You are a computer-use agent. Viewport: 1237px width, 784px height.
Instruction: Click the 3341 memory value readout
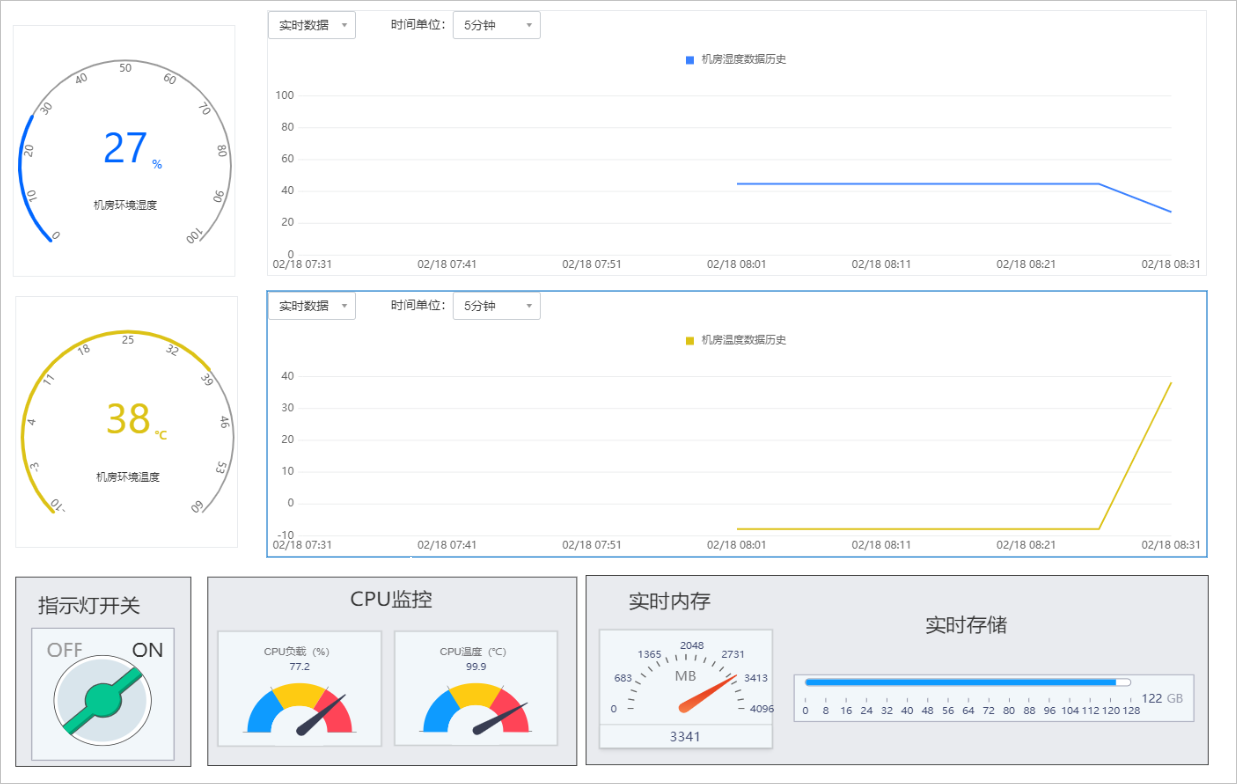pos(686,737)
